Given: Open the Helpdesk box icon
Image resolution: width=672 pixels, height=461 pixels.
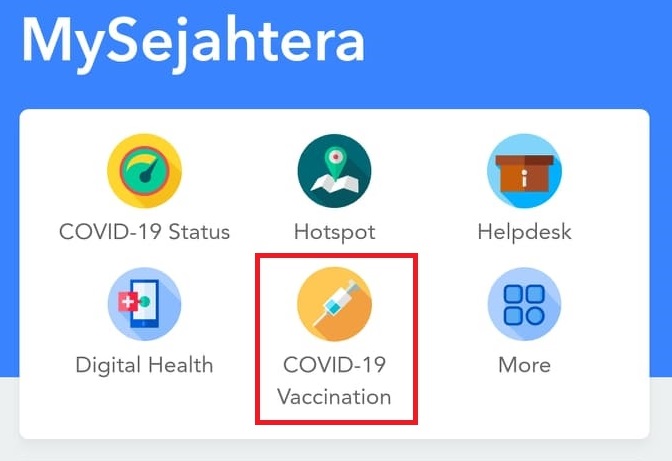Looking at the screenshot, I should click(x=525, y=171).
